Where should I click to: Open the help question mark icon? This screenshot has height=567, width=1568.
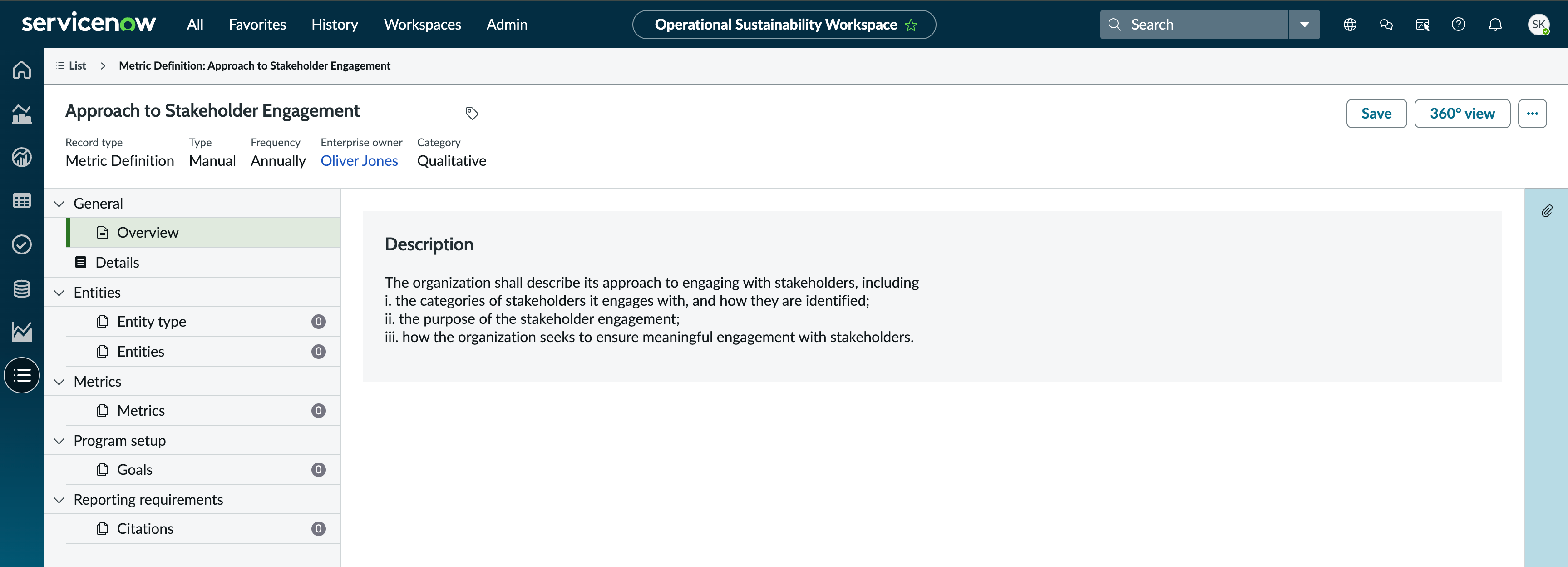tap(1459, 25)
